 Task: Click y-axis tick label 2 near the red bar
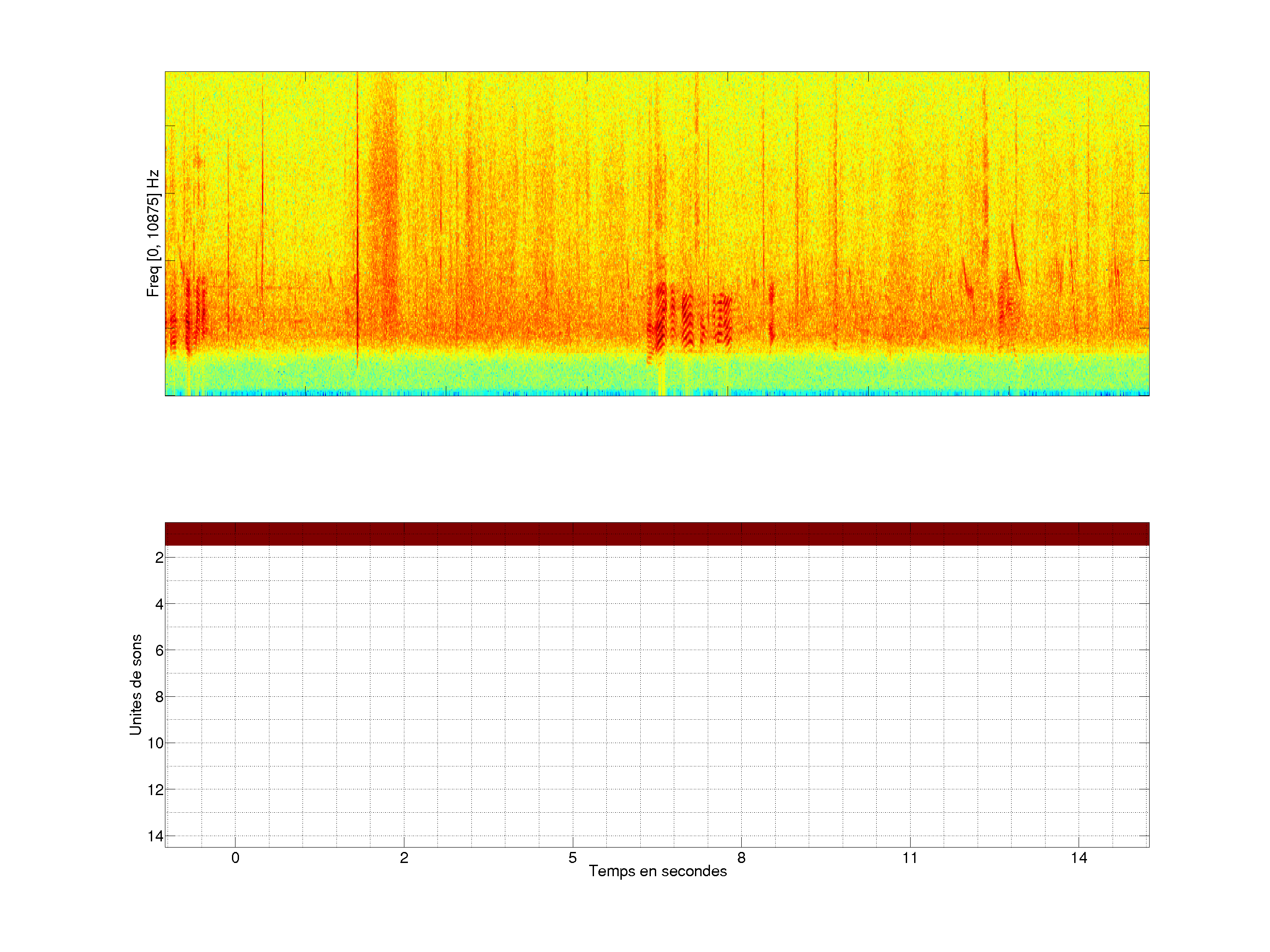pyautogui.click(x=159, y=558)
